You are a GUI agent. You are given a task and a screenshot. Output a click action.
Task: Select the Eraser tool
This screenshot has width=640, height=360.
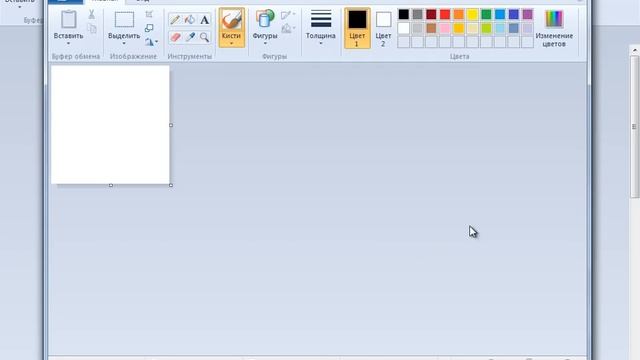[x=176, y=37]
